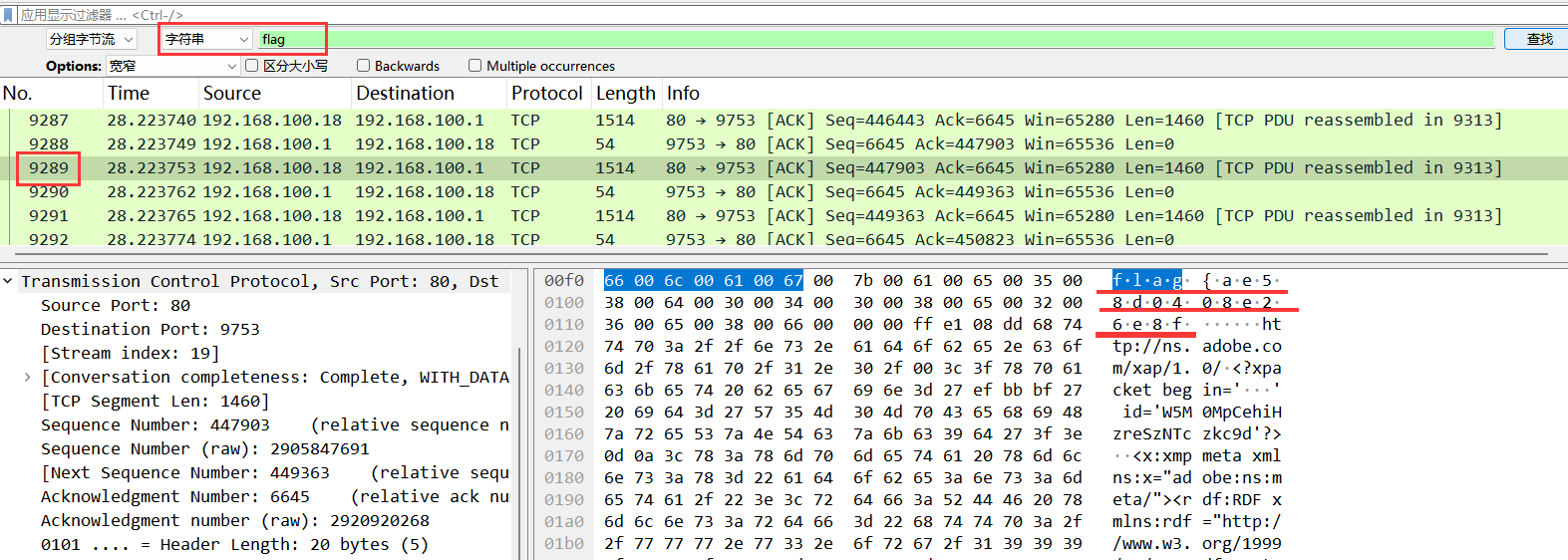Enable the Backwards checkbox
The height and width of the screenshot is (560, 1568).
point(364,66)
